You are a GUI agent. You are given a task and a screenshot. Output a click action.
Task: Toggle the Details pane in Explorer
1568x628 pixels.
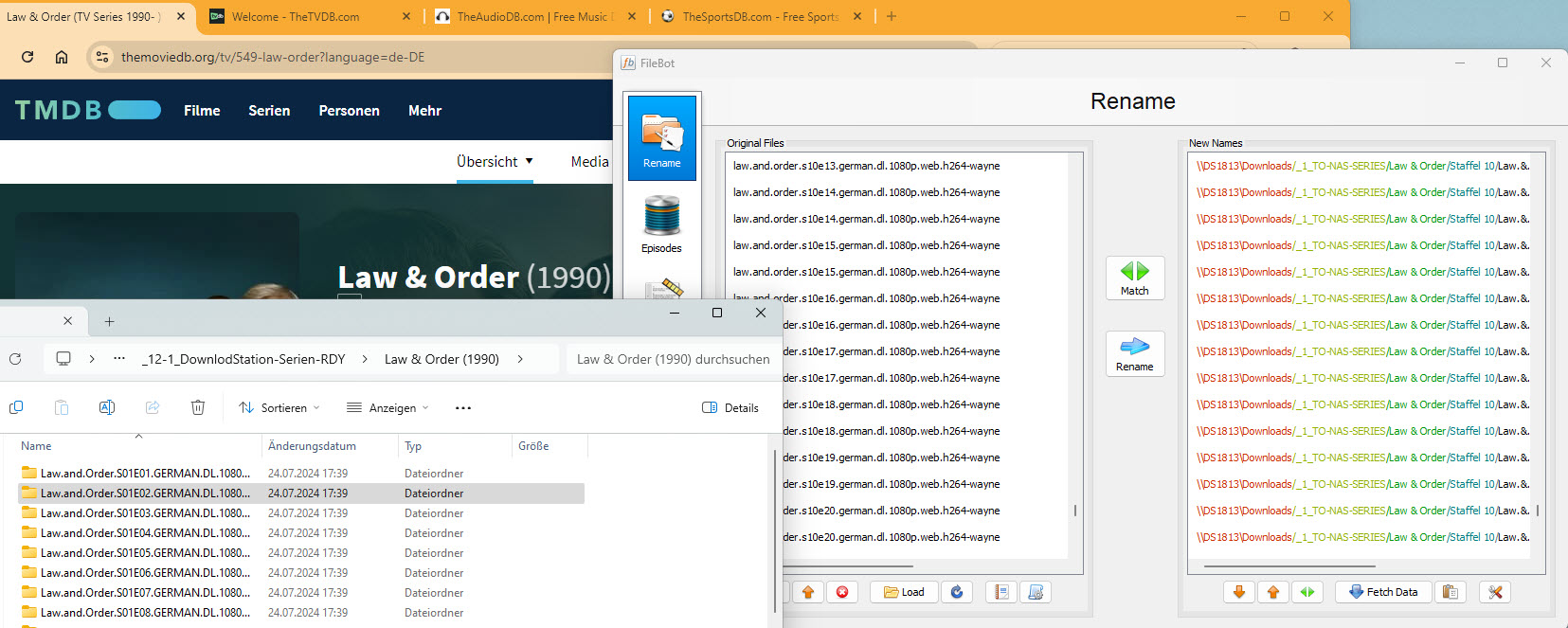click(730, 407)
